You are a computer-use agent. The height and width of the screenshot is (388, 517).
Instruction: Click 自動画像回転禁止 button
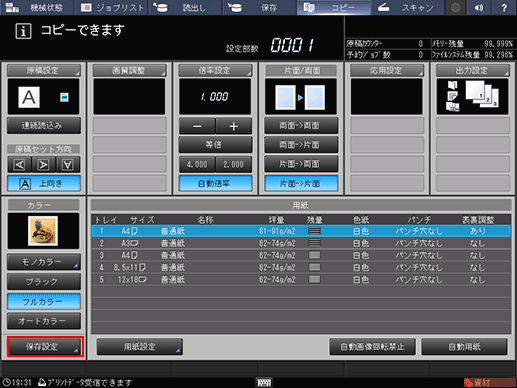pos(372,347)
